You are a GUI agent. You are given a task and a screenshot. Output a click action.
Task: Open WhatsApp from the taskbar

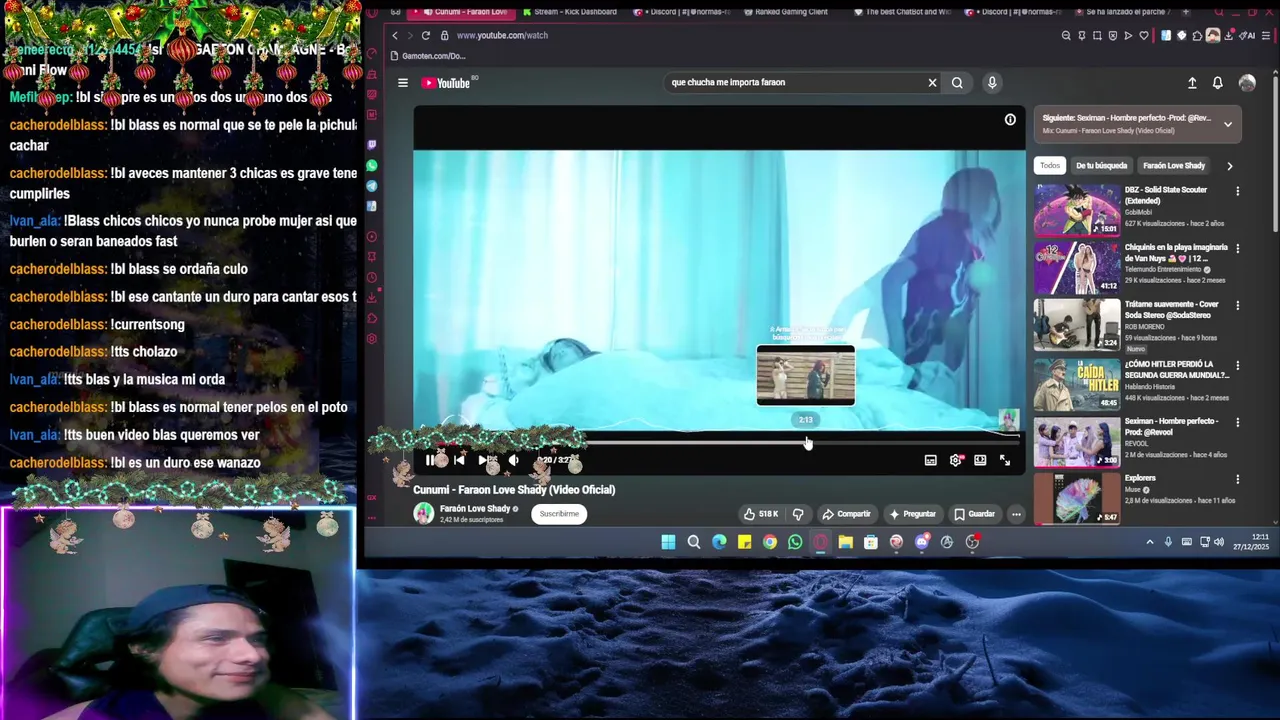795,542
